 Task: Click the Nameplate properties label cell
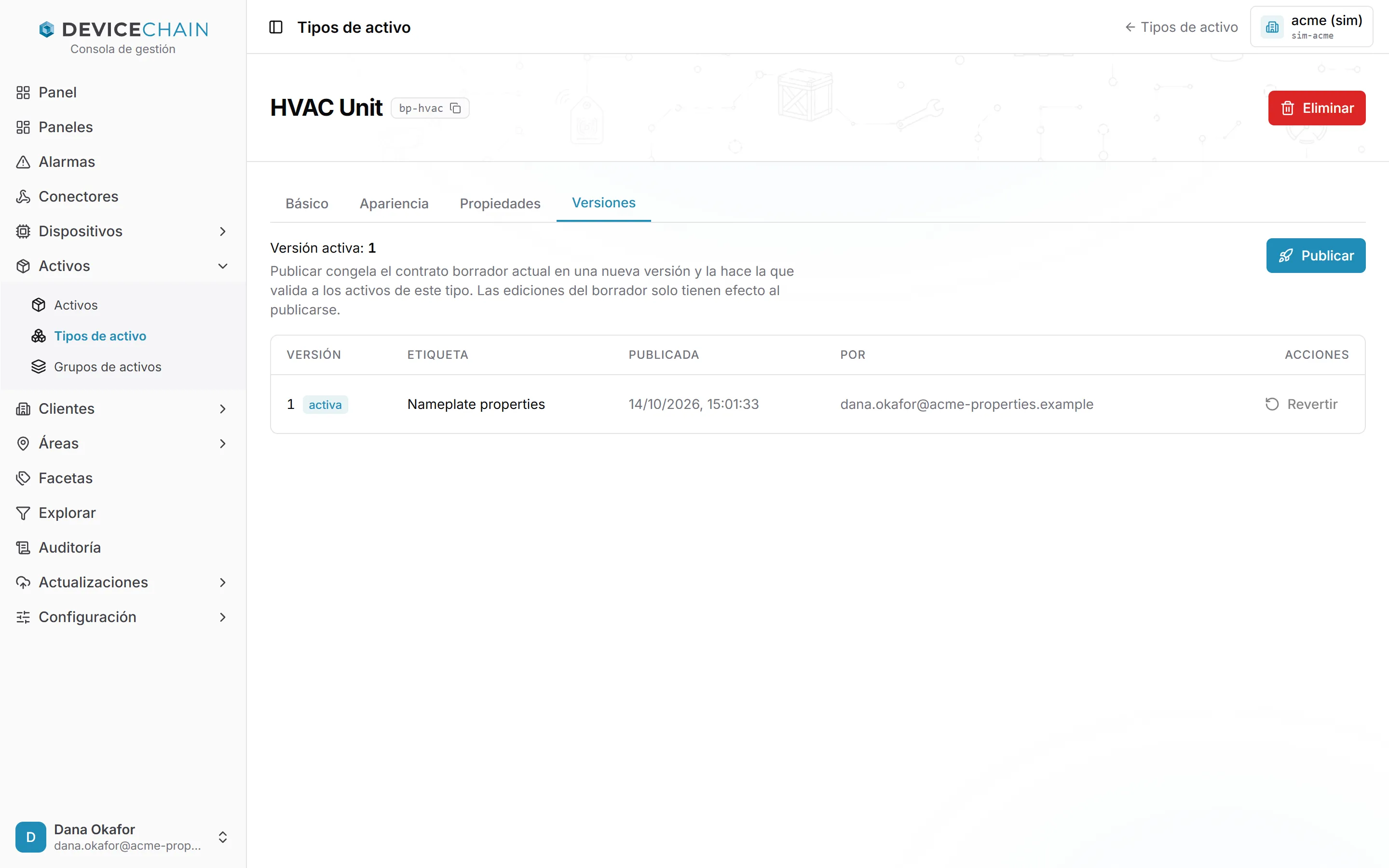pos(476,404)
